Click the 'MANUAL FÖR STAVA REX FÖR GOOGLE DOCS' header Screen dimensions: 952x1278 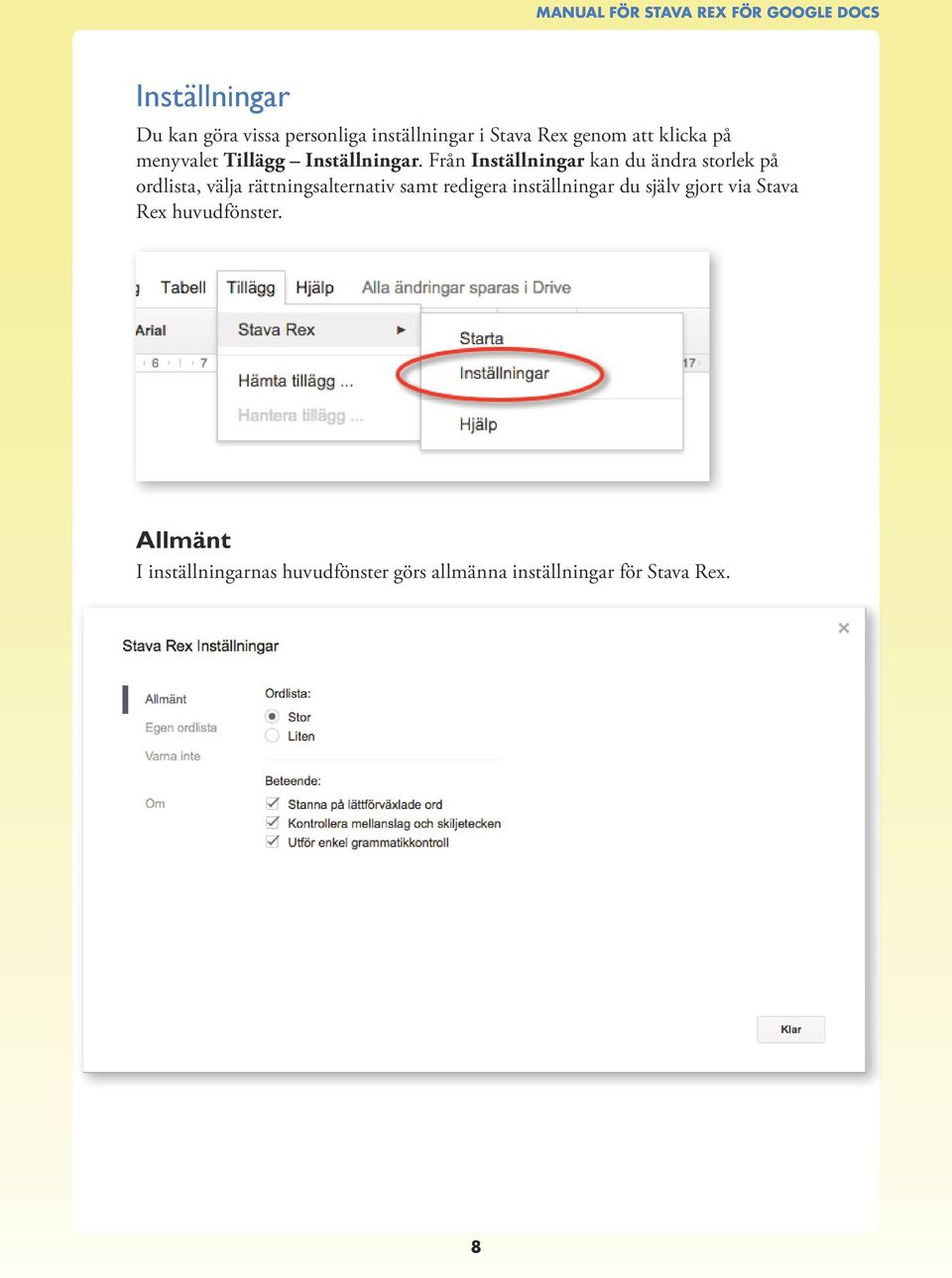[x=708, y=13]
